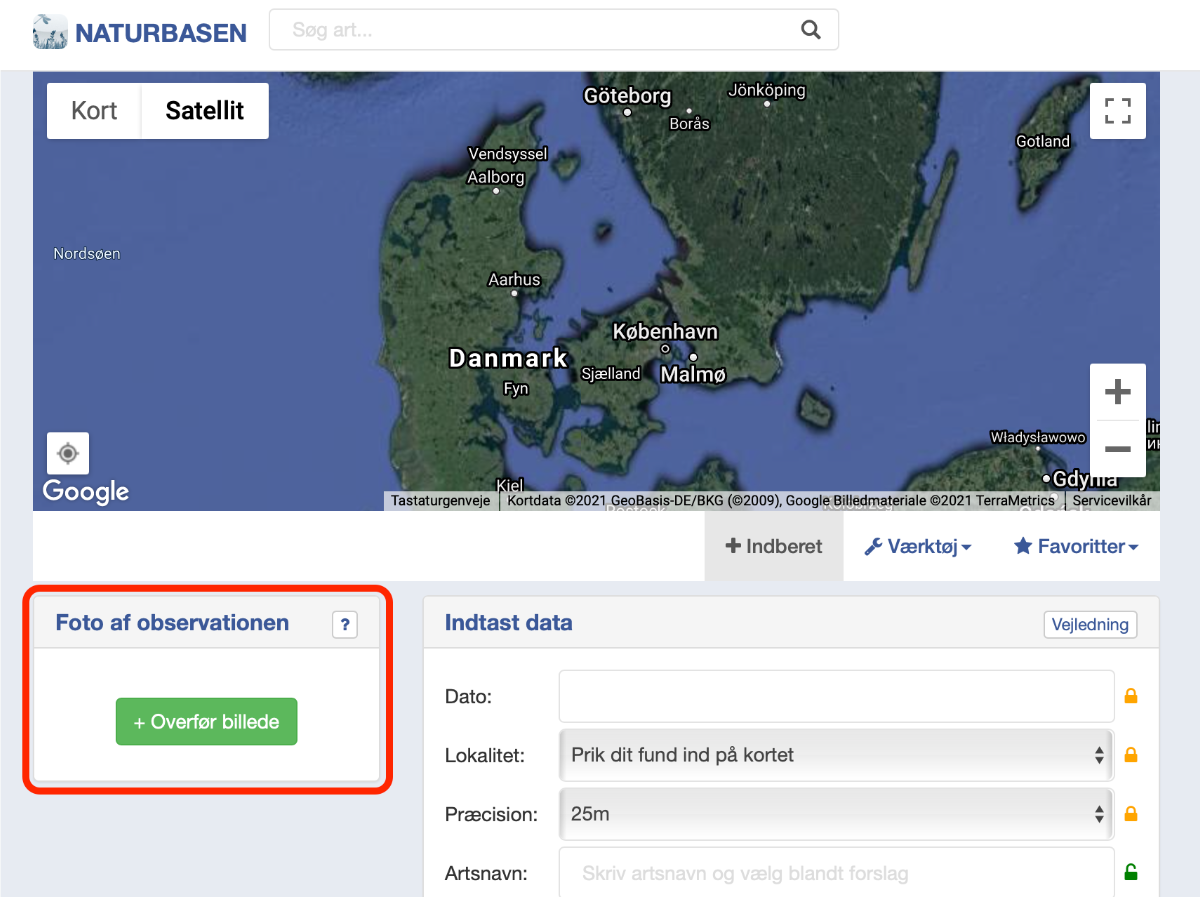This screenshot has height=897, width=1200.
Task: Zoom in on the map
Action: (1117, 392)
